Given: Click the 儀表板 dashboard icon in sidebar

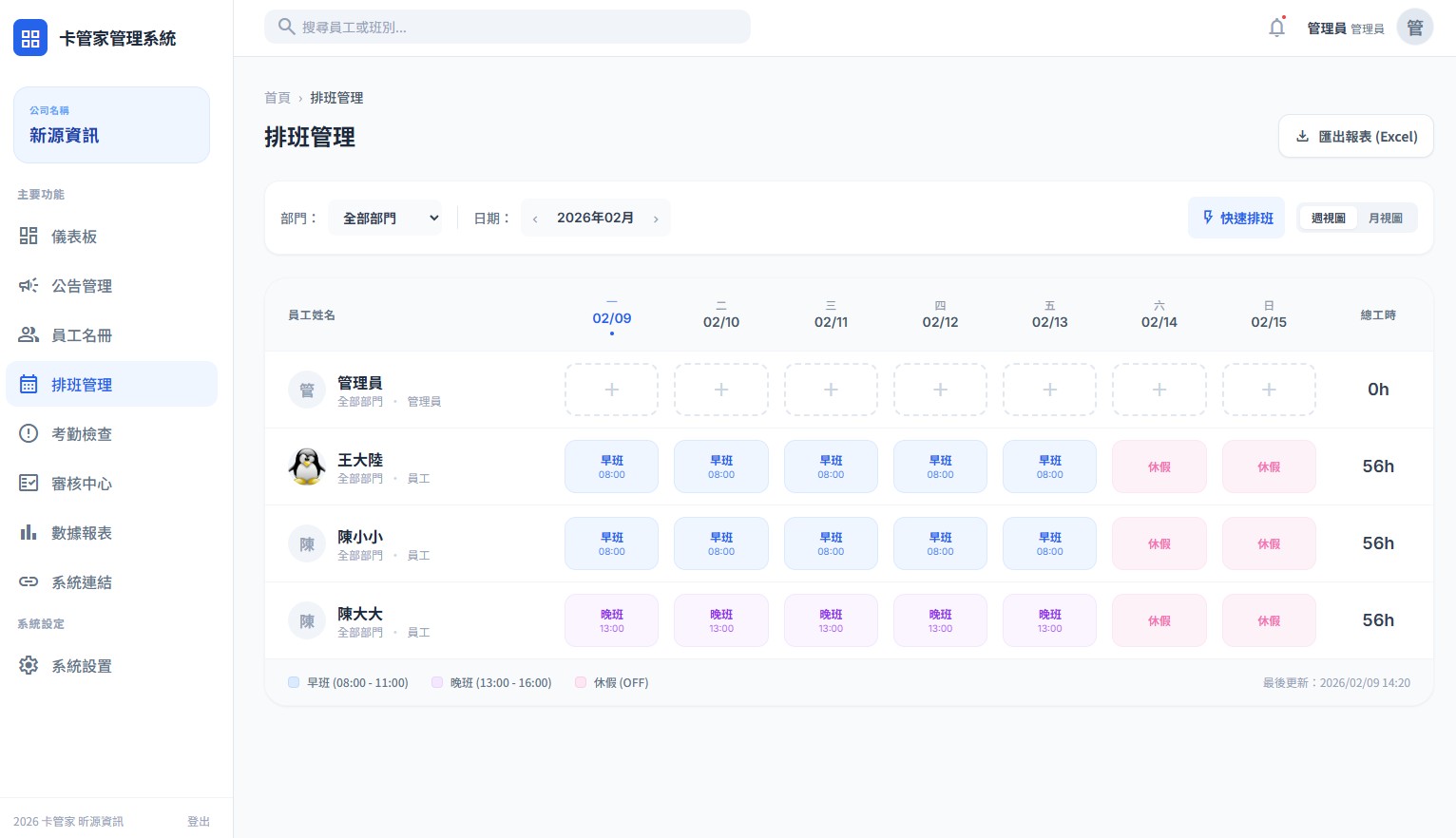Looking at the screenshot, I should (x=29, y=237).
